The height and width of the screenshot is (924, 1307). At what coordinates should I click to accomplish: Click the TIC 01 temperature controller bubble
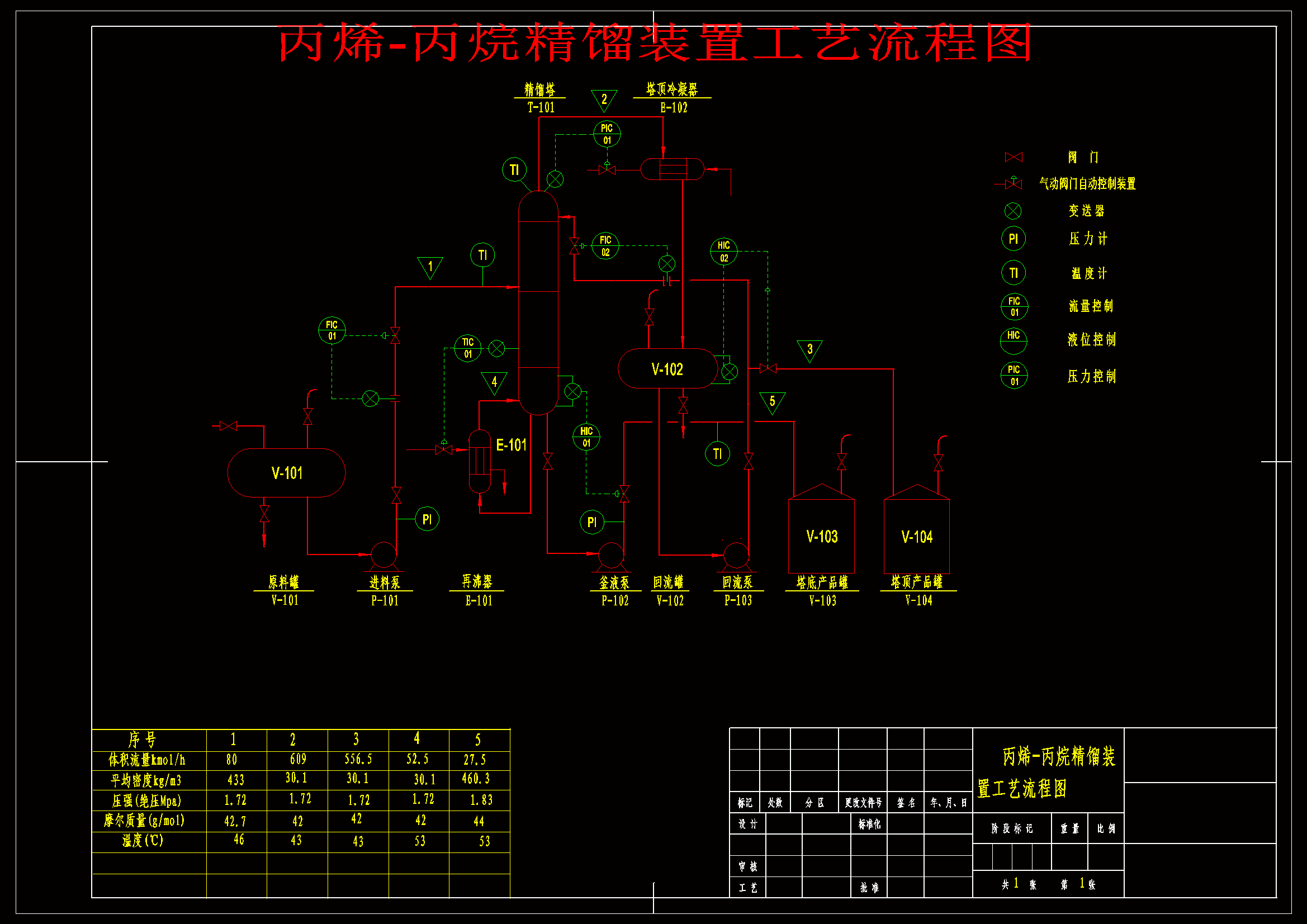point(467,348)
